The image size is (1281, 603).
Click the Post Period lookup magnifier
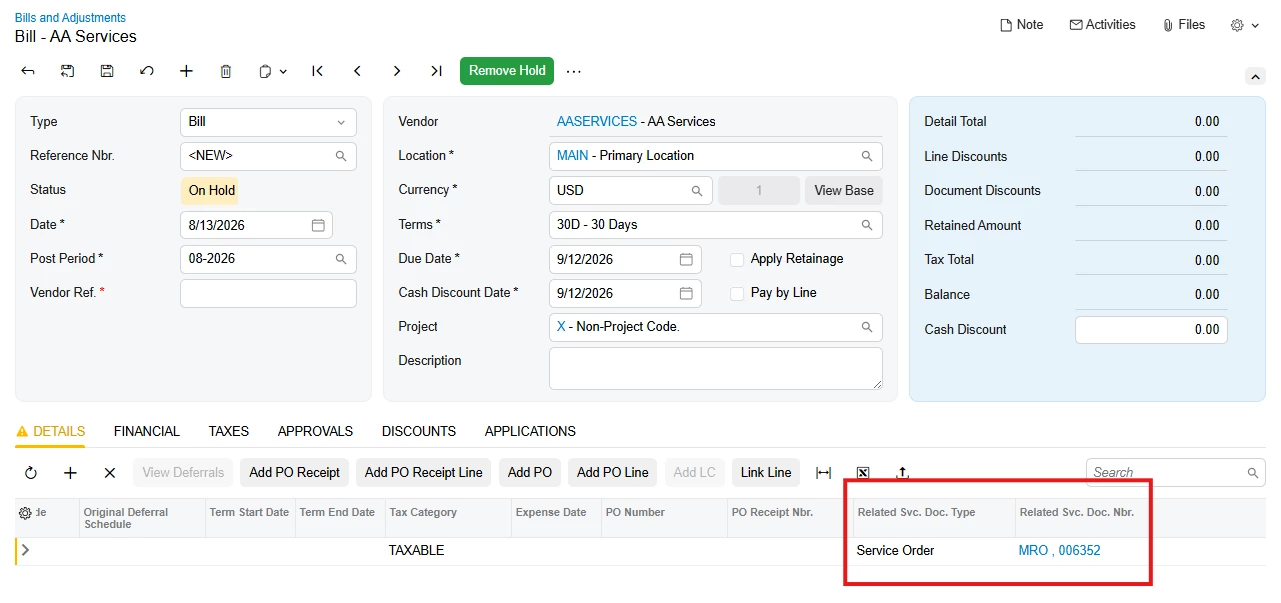pyautogui.click(x=341, y=259)
